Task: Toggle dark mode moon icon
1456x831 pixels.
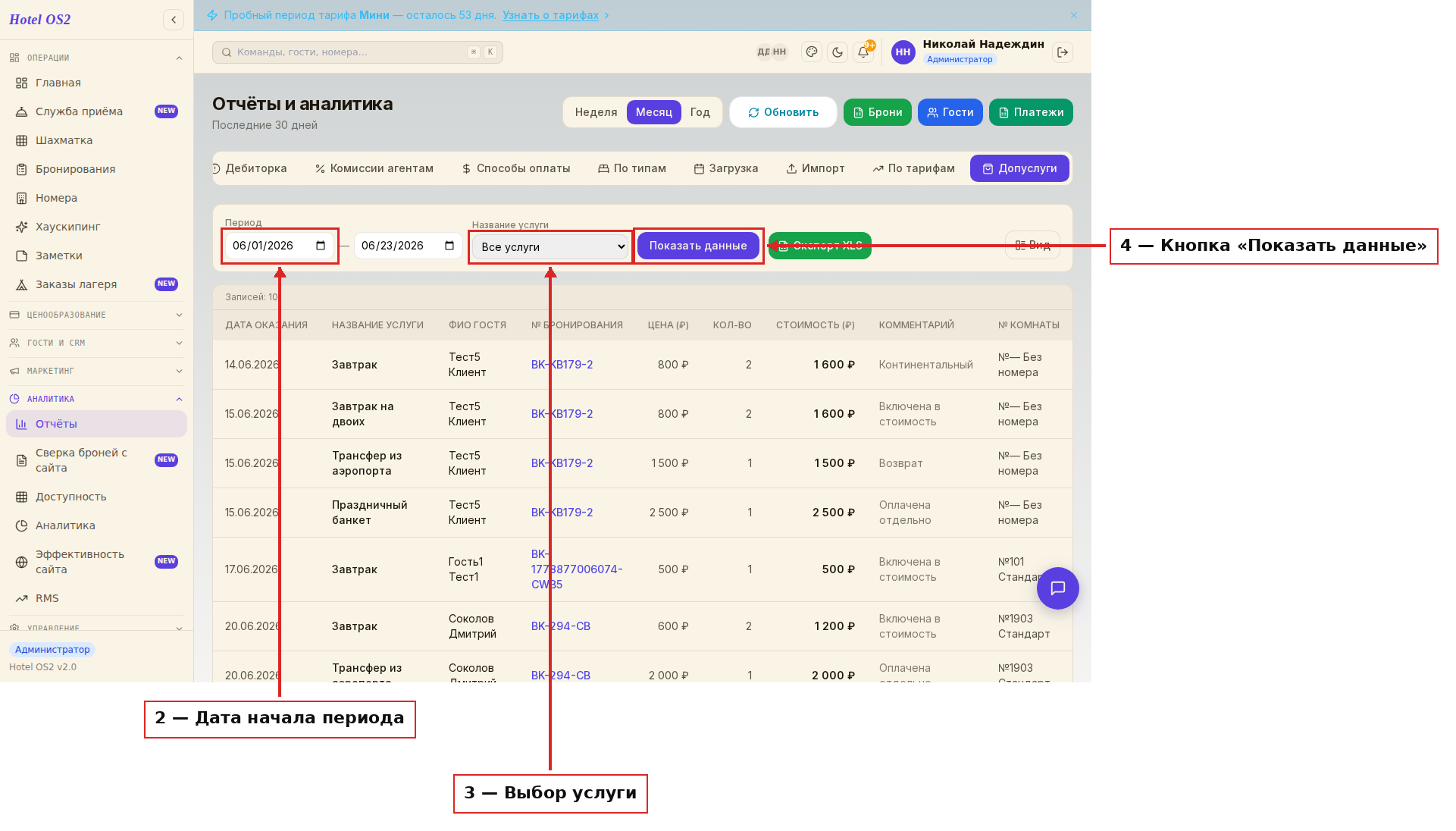Action: tap(838, 52)
